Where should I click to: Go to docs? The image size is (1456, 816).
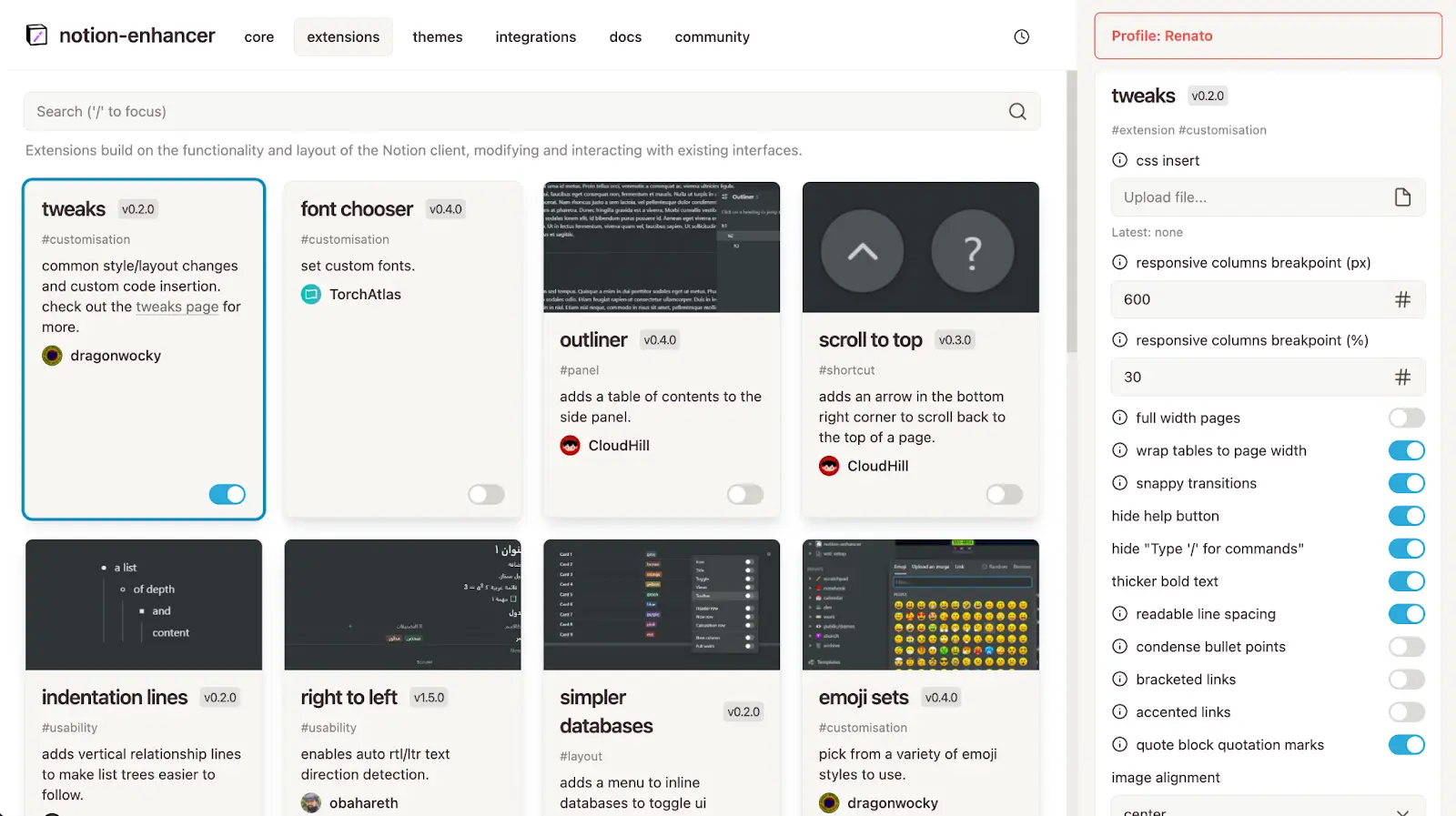pos(625,37)
